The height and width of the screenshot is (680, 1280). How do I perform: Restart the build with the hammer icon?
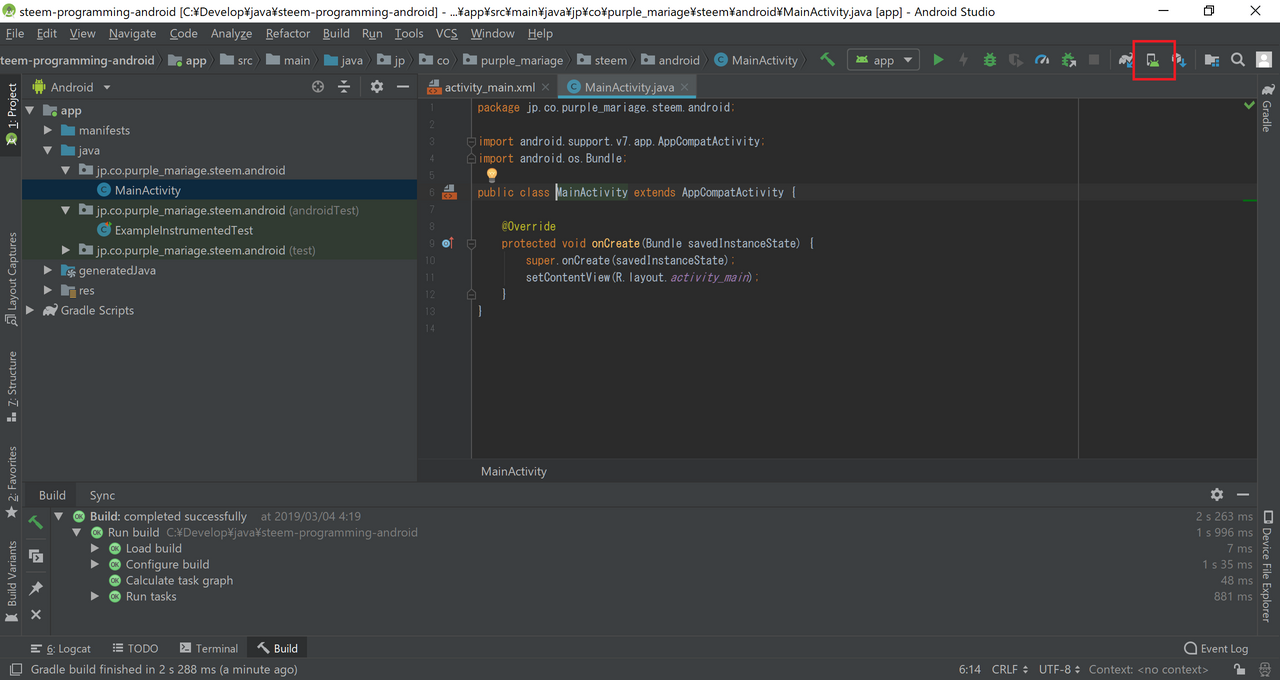coord(35,521)
